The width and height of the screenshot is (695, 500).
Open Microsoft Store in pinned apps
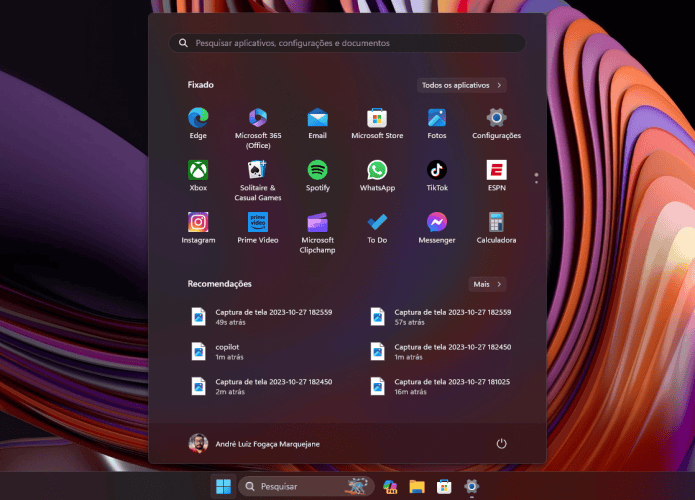[x=377, y=124]
